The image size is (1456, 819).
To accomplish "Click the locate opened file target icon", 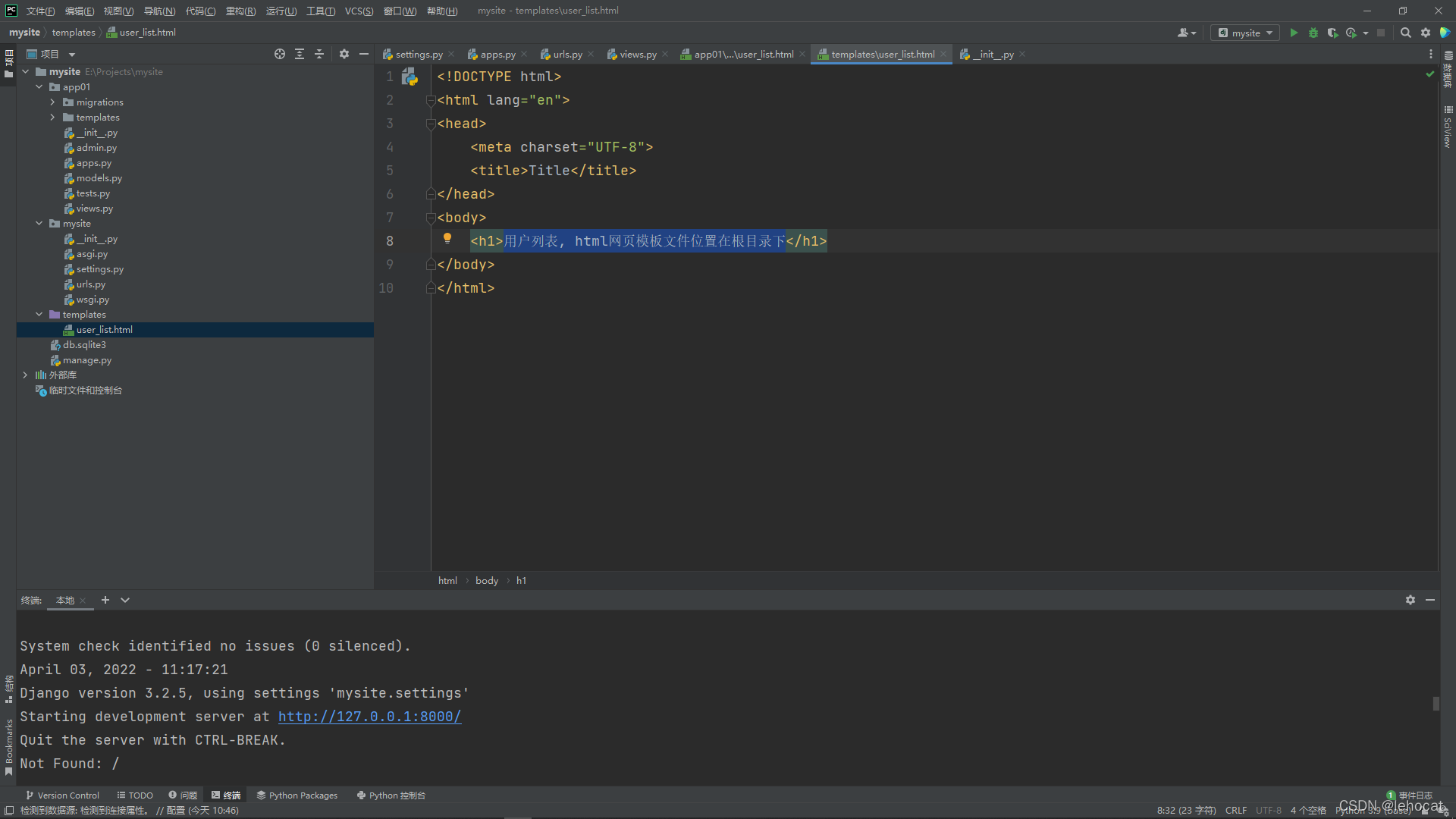I will (280, 54).
